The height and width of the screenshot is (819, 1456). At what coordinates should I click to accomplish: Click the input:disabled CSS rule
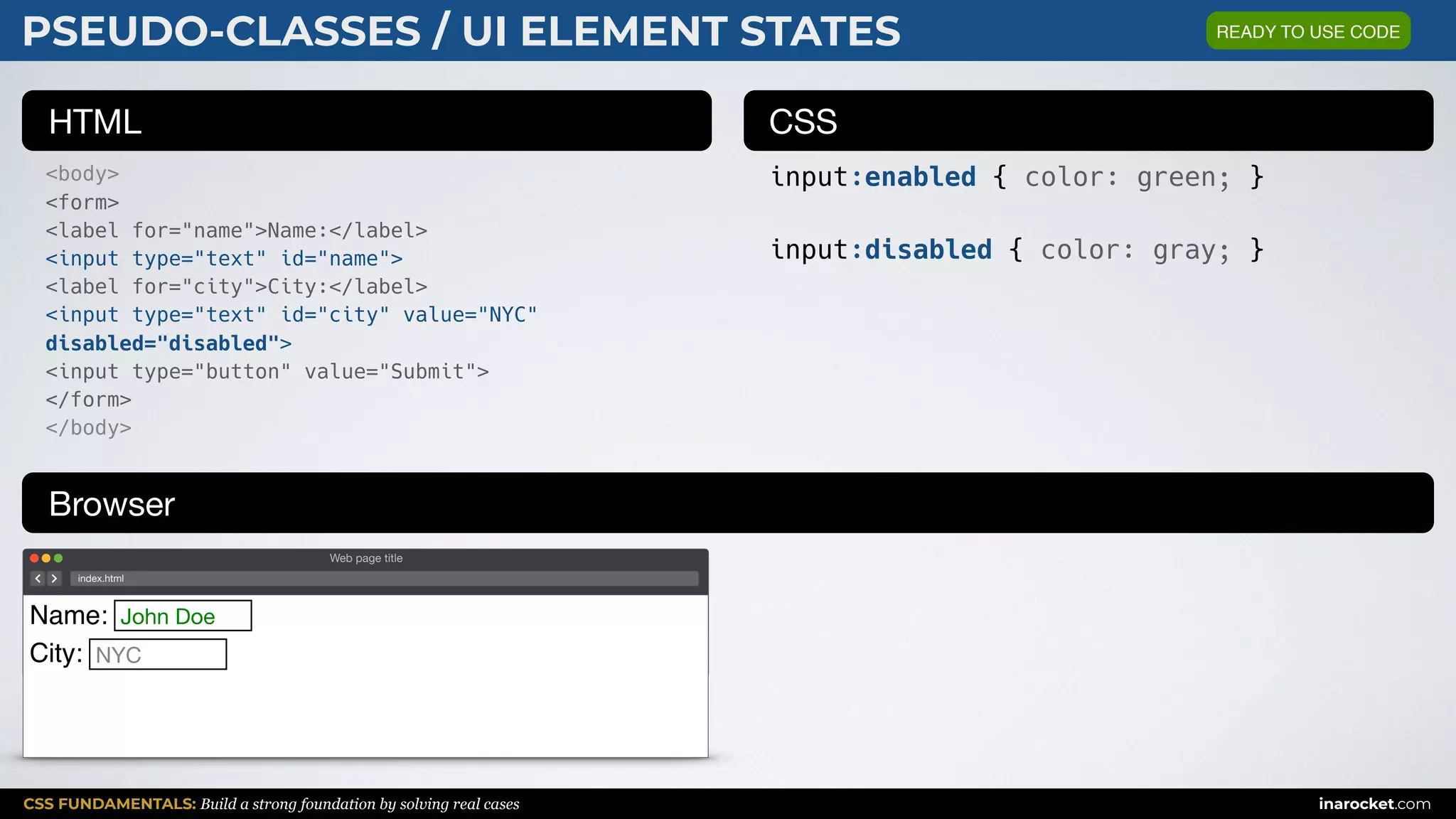tap(1017, 250)
